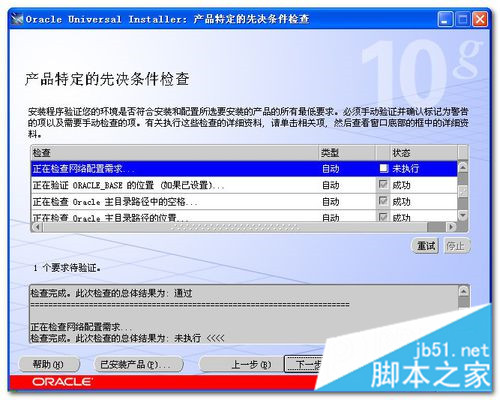Select the 正在验证 ORACLE_BASE 的位置 row
This screenshot has width=500, height=400.
[244, 185]
